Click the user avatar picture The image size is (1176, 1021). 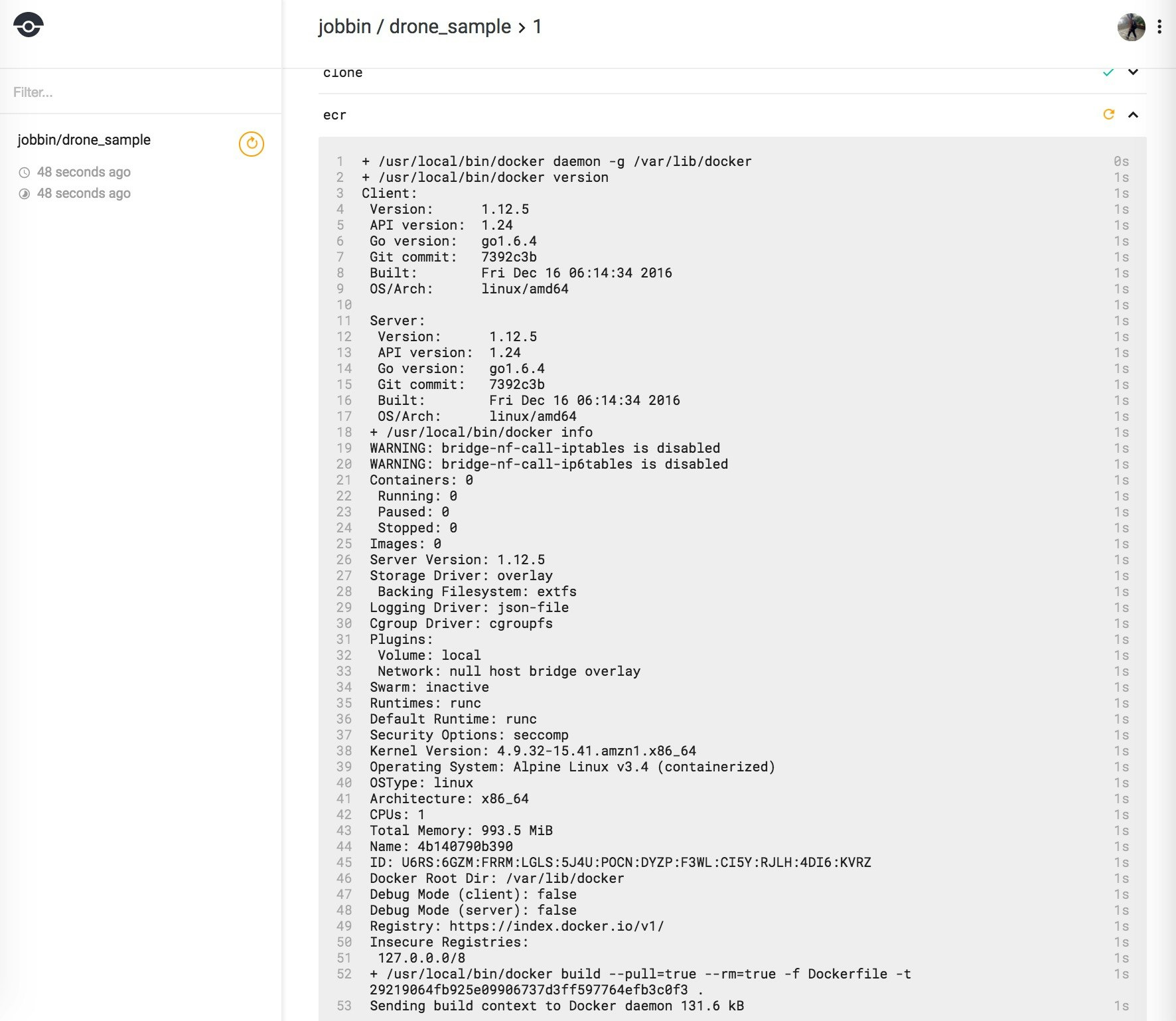[x=1132, y=27]
